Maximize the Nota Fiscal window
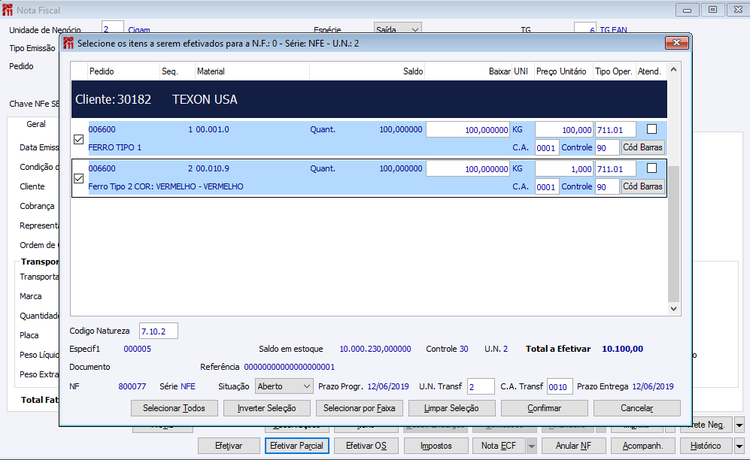 713,10
